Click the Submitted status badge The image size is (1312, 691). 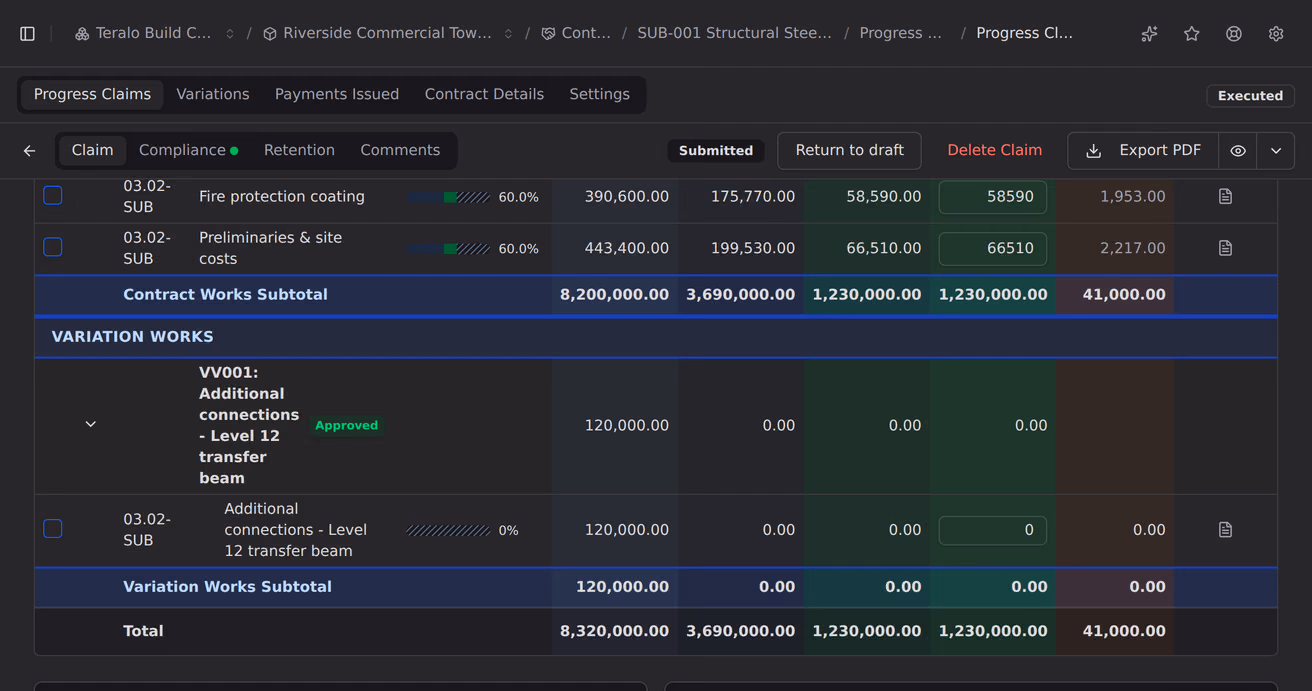pyautogui.click(x=716, y=151)
